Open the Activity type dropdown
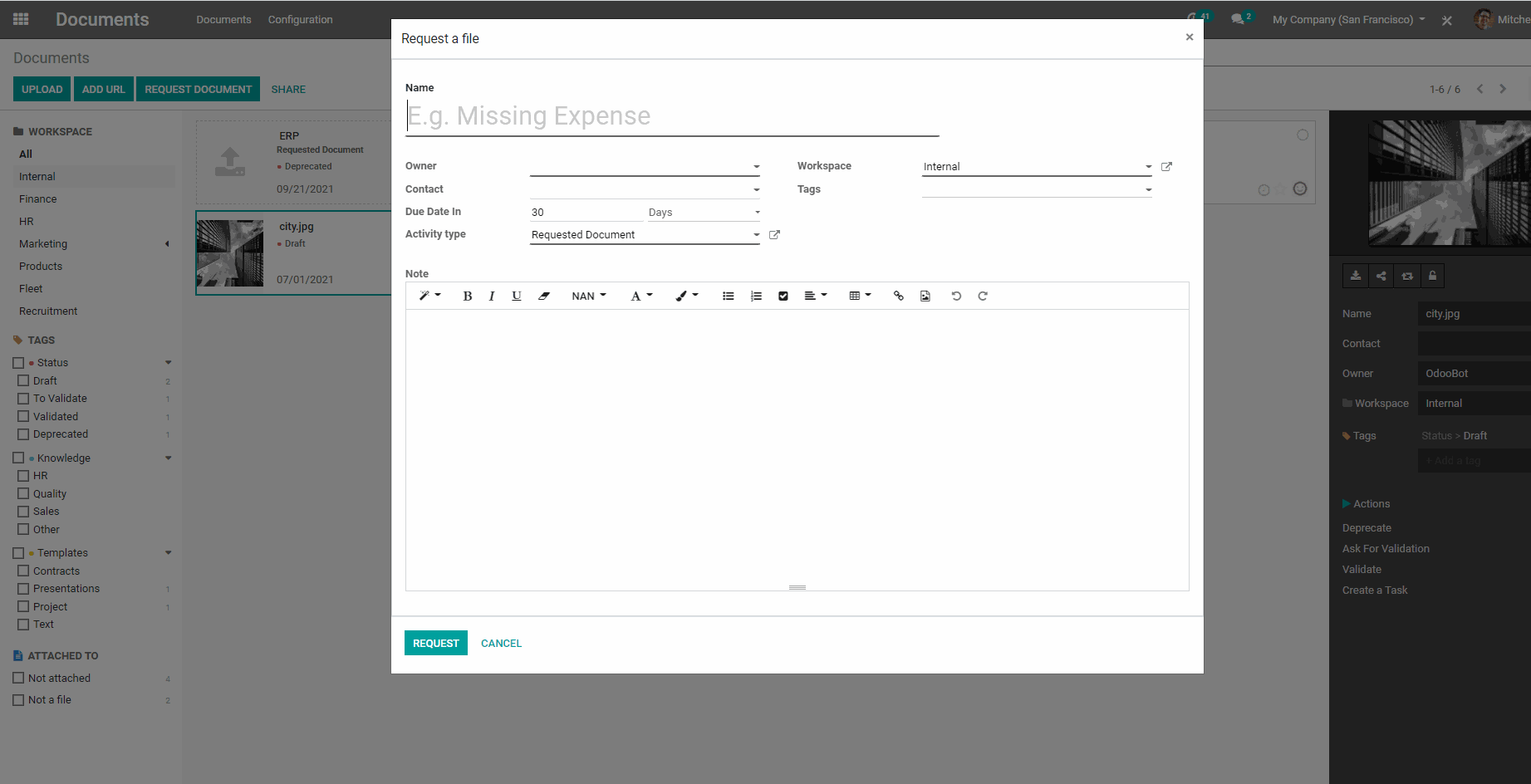The image size is (1531, 784). point(645,235)
